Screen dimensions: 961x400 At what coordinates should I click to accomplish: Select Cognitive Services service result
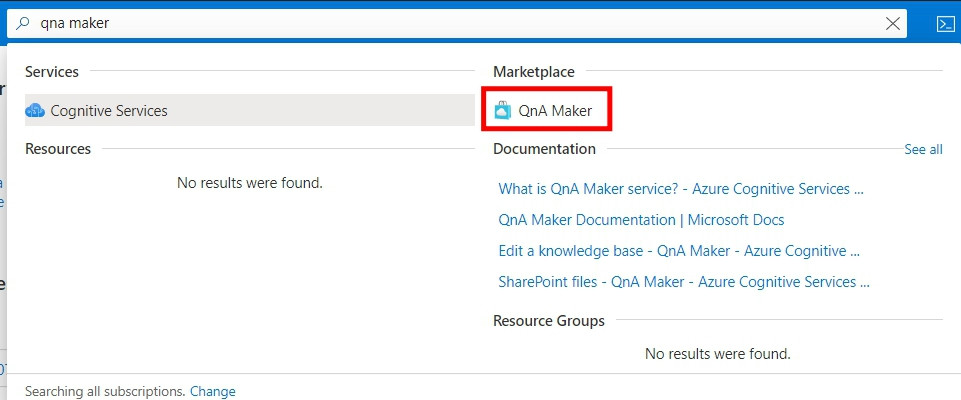click(249, 110)
